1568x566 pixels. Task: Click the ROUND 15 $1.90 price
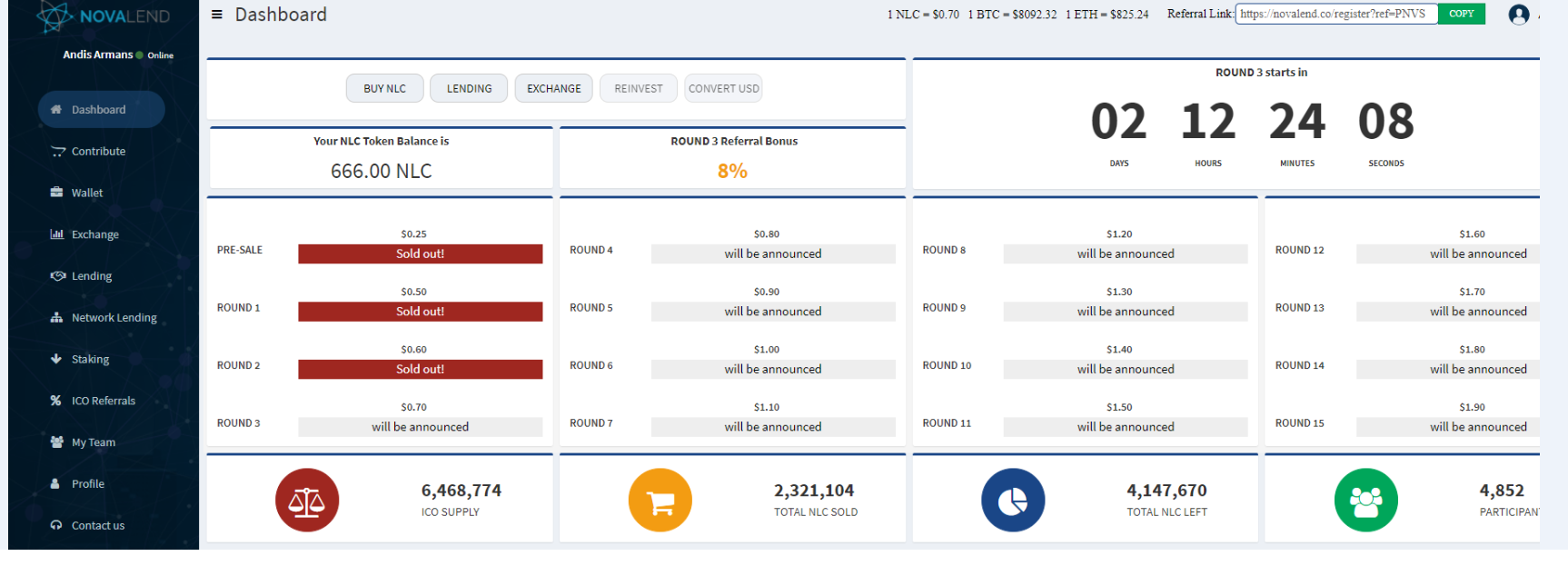(1472, 407)
